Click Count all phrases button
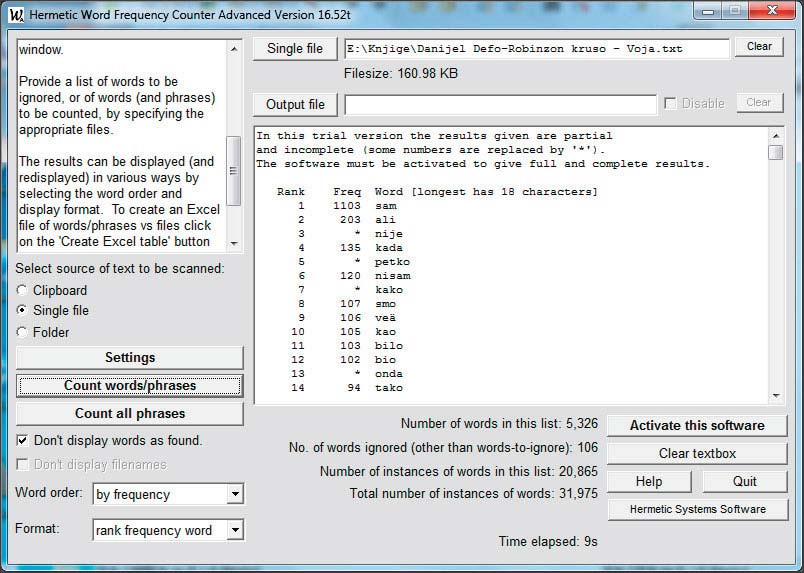This screenshot has width=804, height=573. (x=130, y=413)
